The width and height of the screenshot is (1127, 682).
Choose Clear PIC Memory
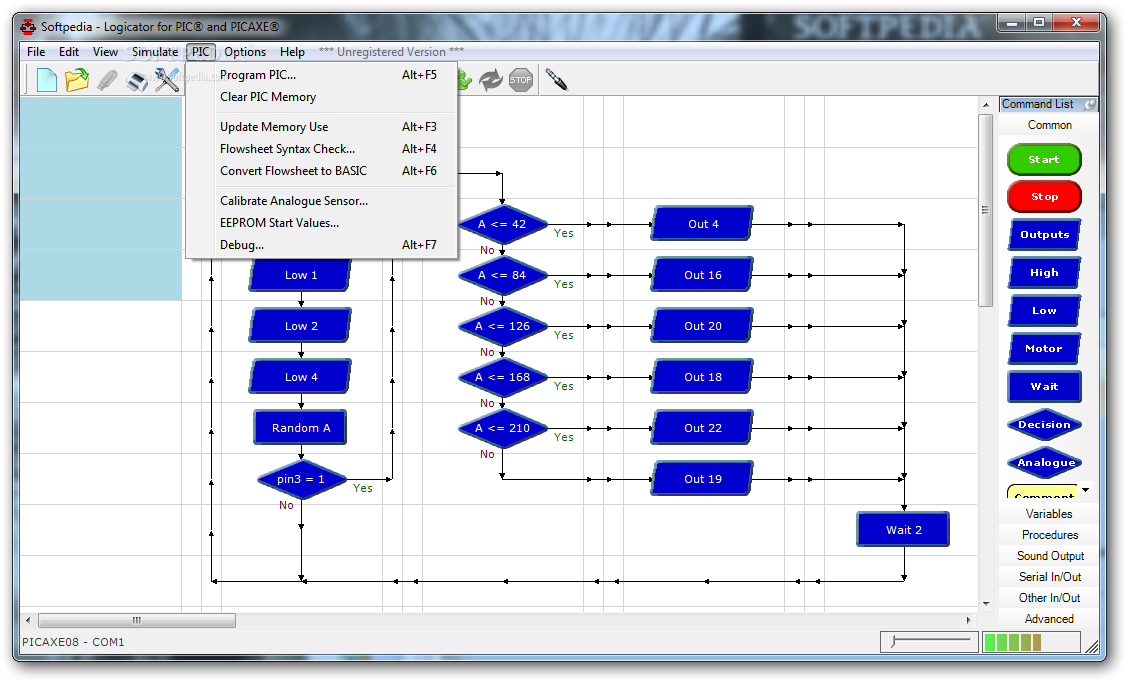coord(321,97)
